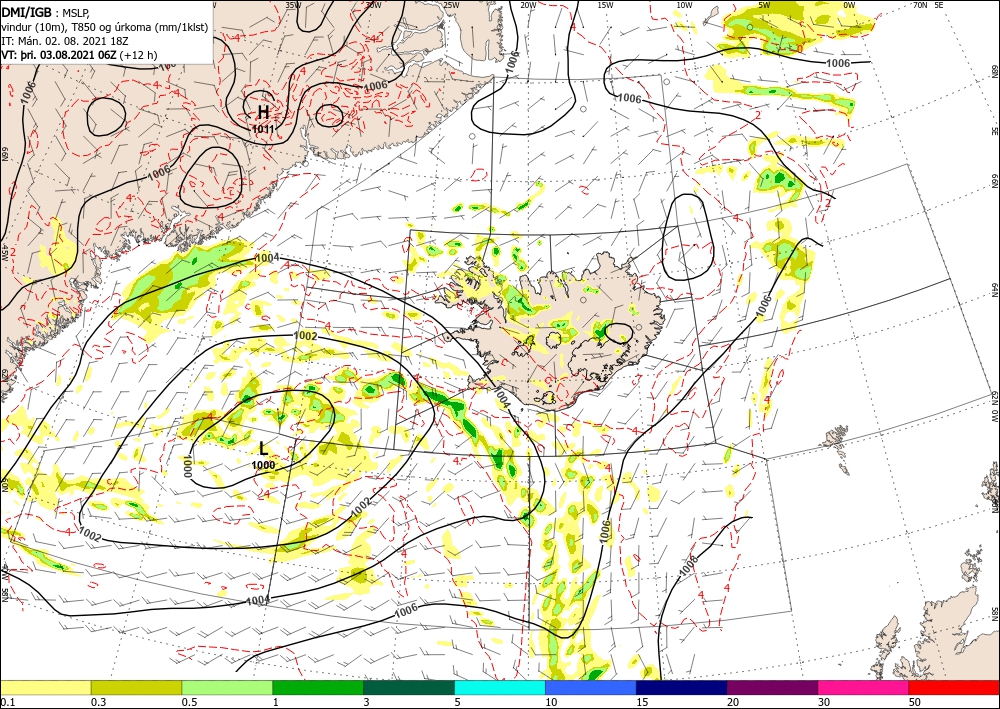Click the light green 0.5–1 legend band
This screenshot has height=709, width=1000.
(227, 687)
